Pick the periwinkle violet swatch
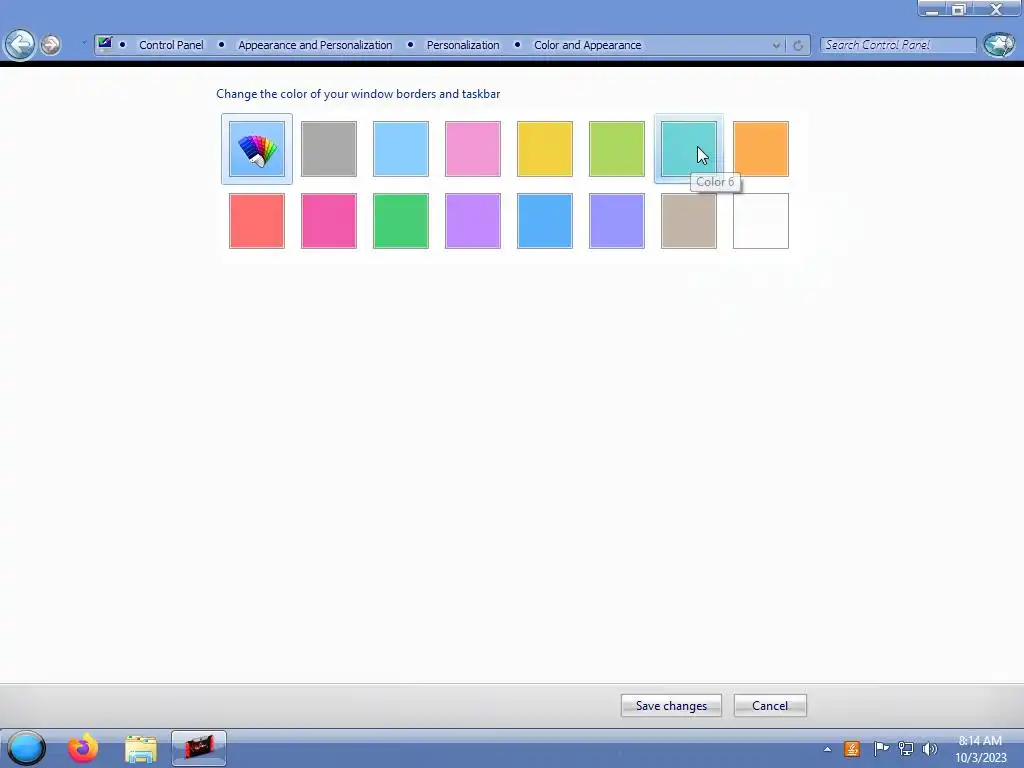Viewport: 1024px width, 768px height. point(616,221)
